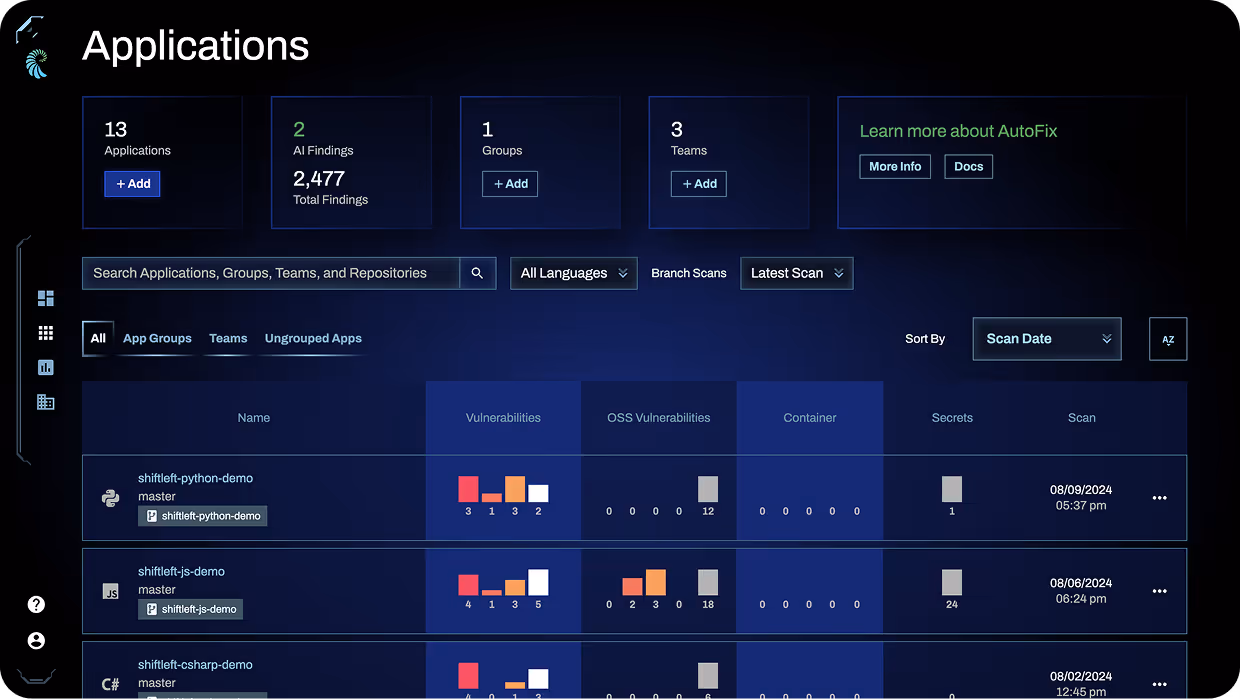The width and height of the screenshot is (1240, 699).
Task: Click the user account icon at bottom left
Action: coord(35,640)
